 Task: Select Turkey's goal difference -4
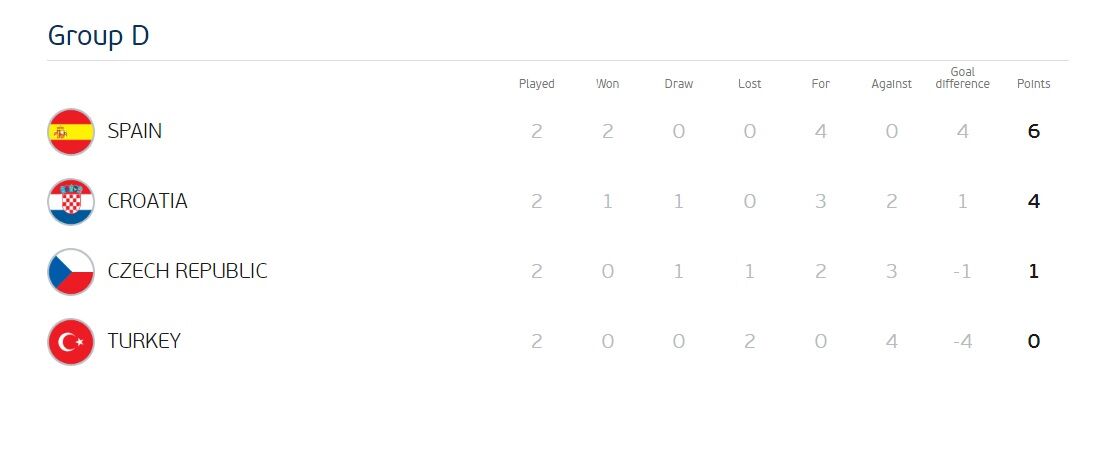click(963, 341)
